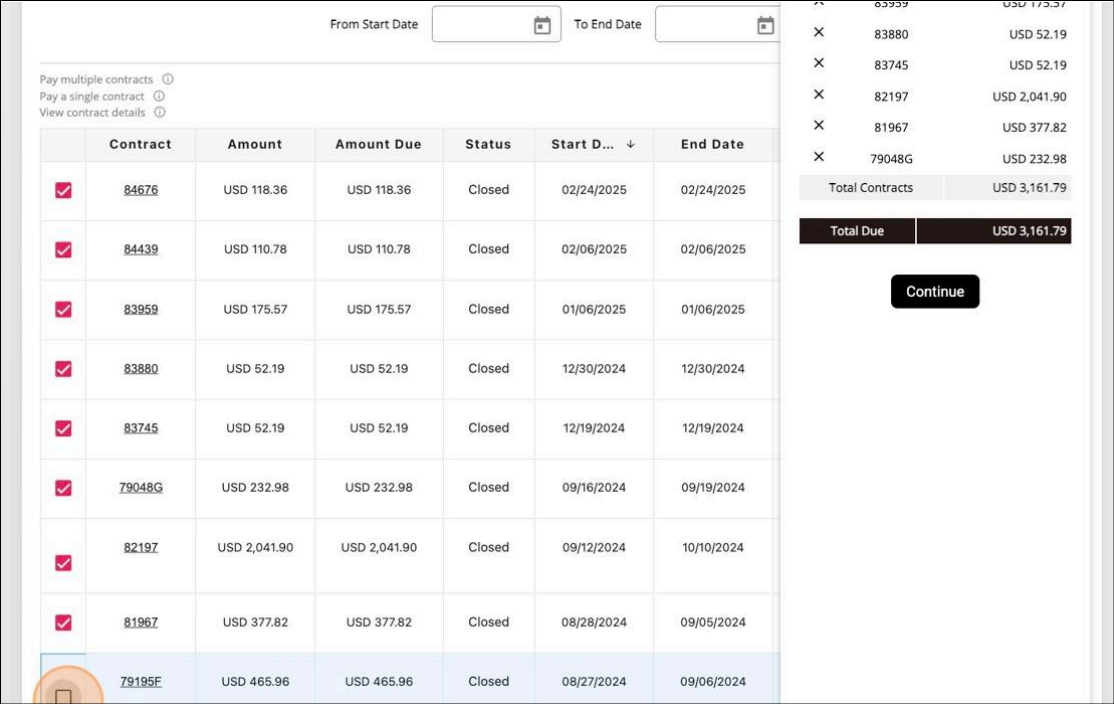Viewport: 1114px width, 704px height.
Task: Click the Contract column header
Action: click(140, 144)
